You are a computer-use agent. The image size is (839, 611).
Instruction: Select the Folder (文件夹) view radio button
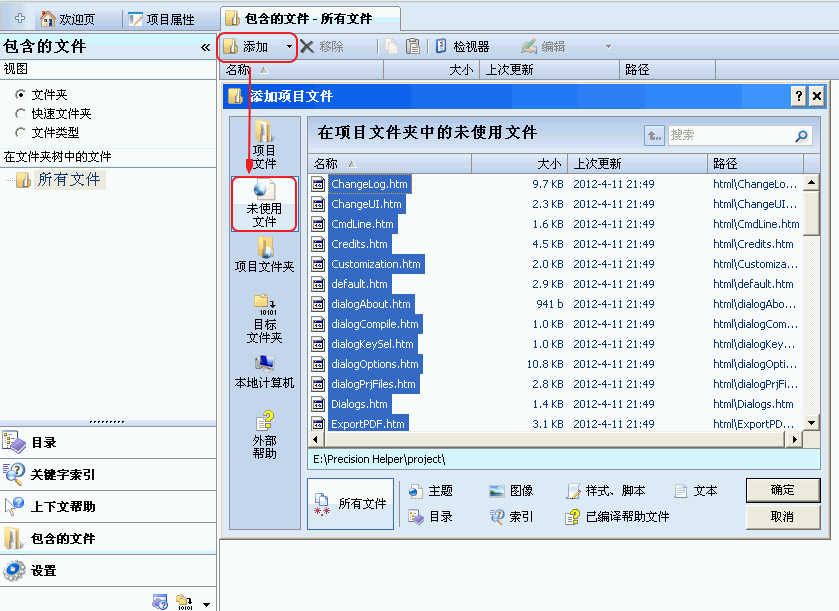click(20, 95)
